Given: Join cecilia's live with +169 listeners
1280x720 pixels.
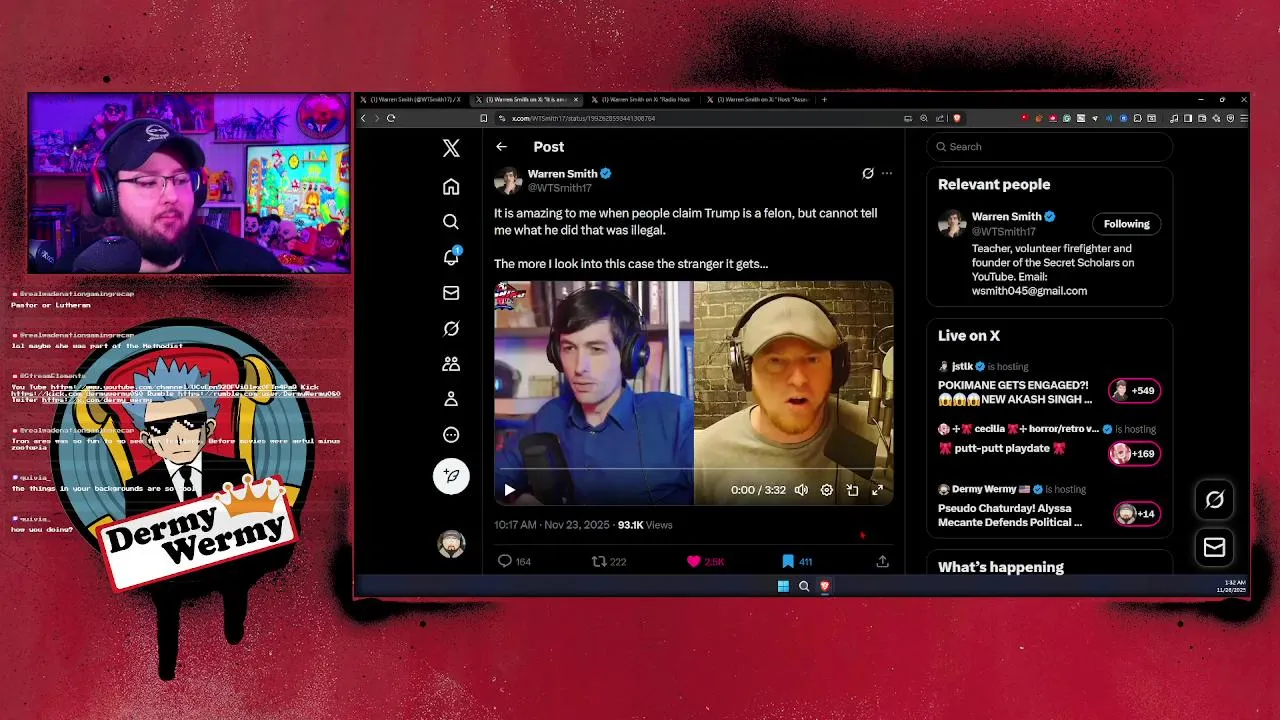Looking at the screenshot, I should [x=1134, y=454].
